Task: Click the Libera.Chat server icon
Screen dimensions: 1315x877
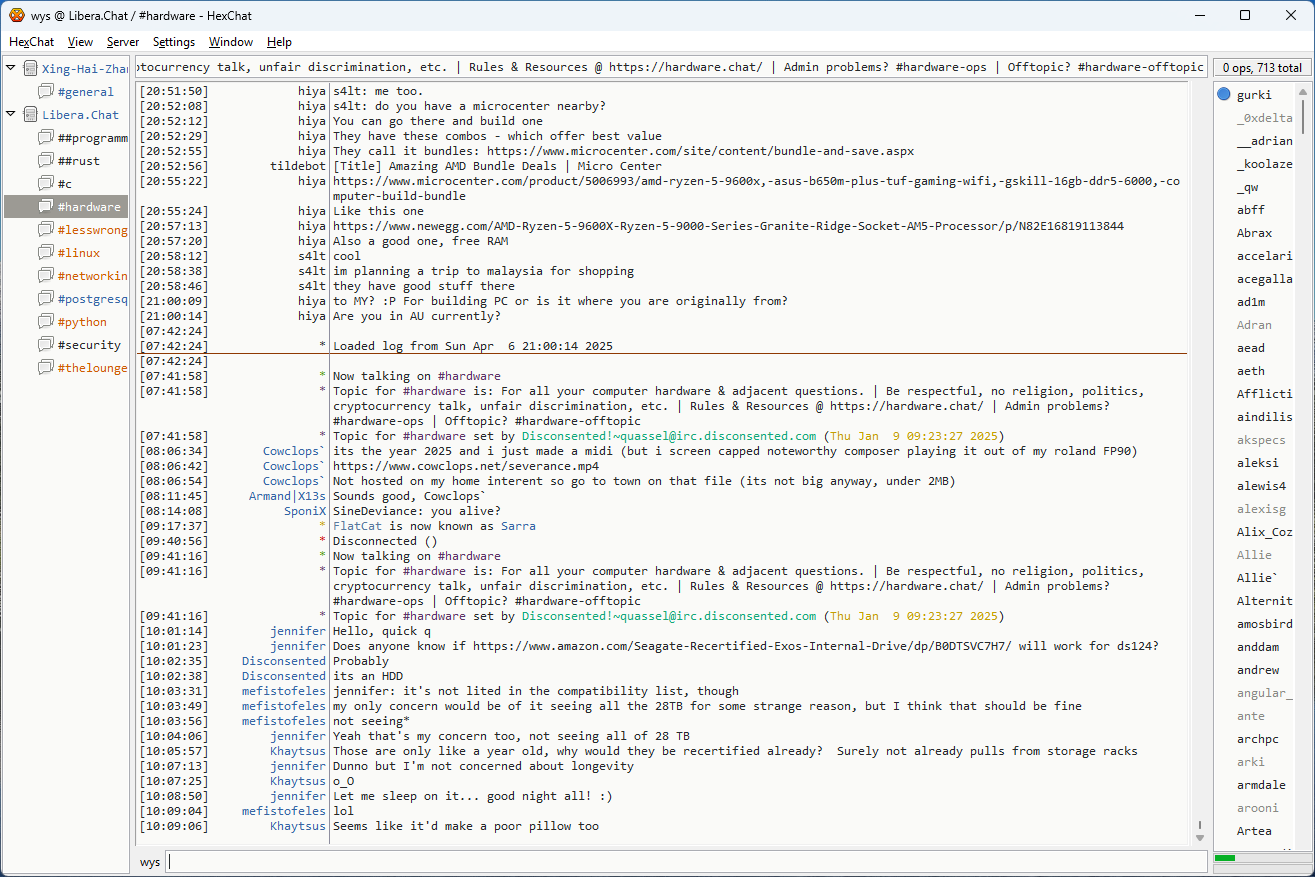Action: tap(30, 115)
